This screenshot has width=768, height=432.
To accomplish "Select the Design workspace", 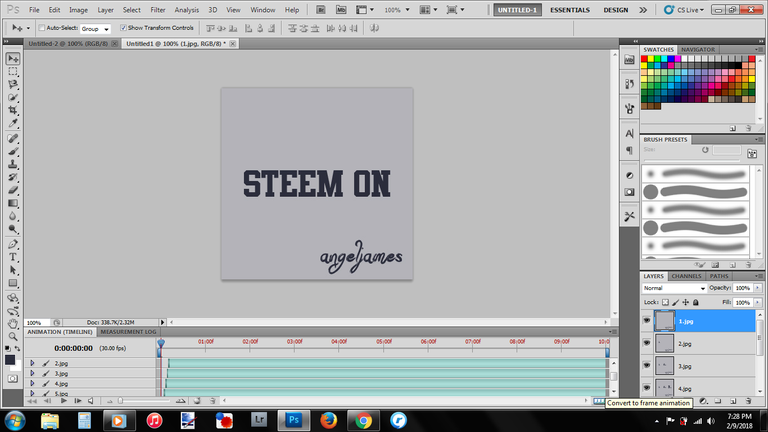I will [616, 10].
